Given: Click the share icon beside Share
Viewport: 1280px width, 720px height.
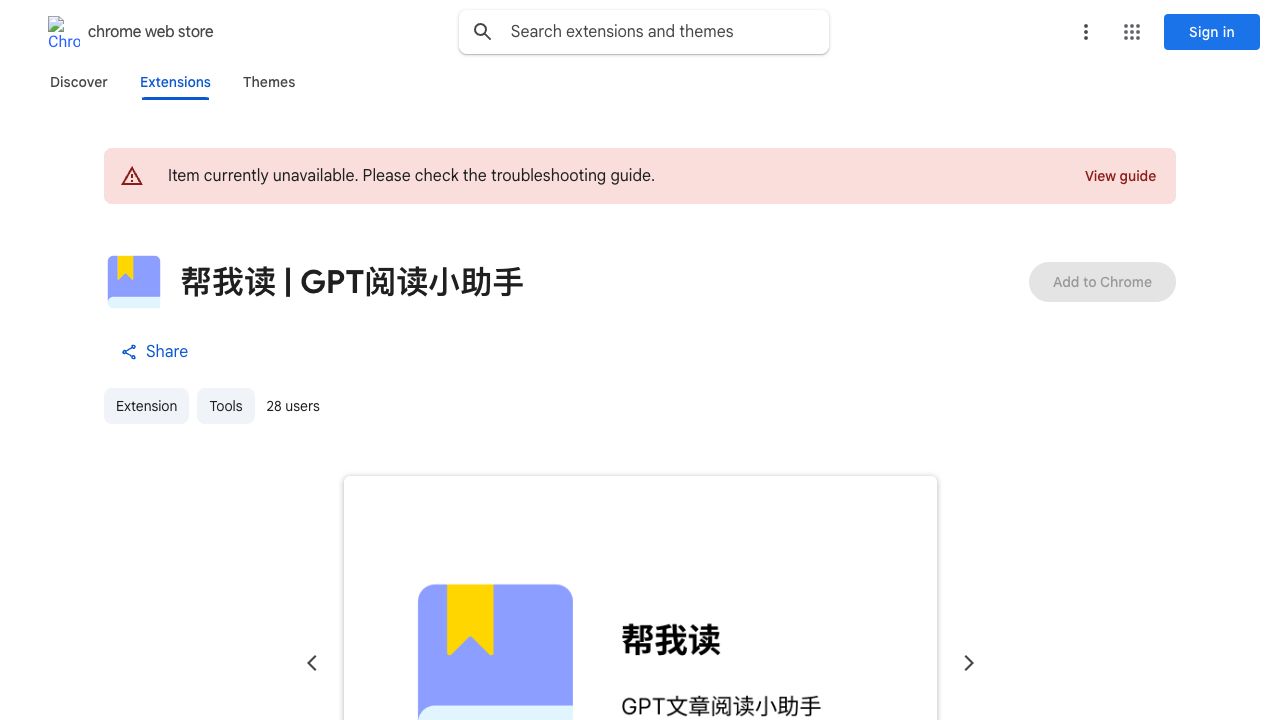Looking at the screenshot, I should pyautogui.click(x=129, y=352).
